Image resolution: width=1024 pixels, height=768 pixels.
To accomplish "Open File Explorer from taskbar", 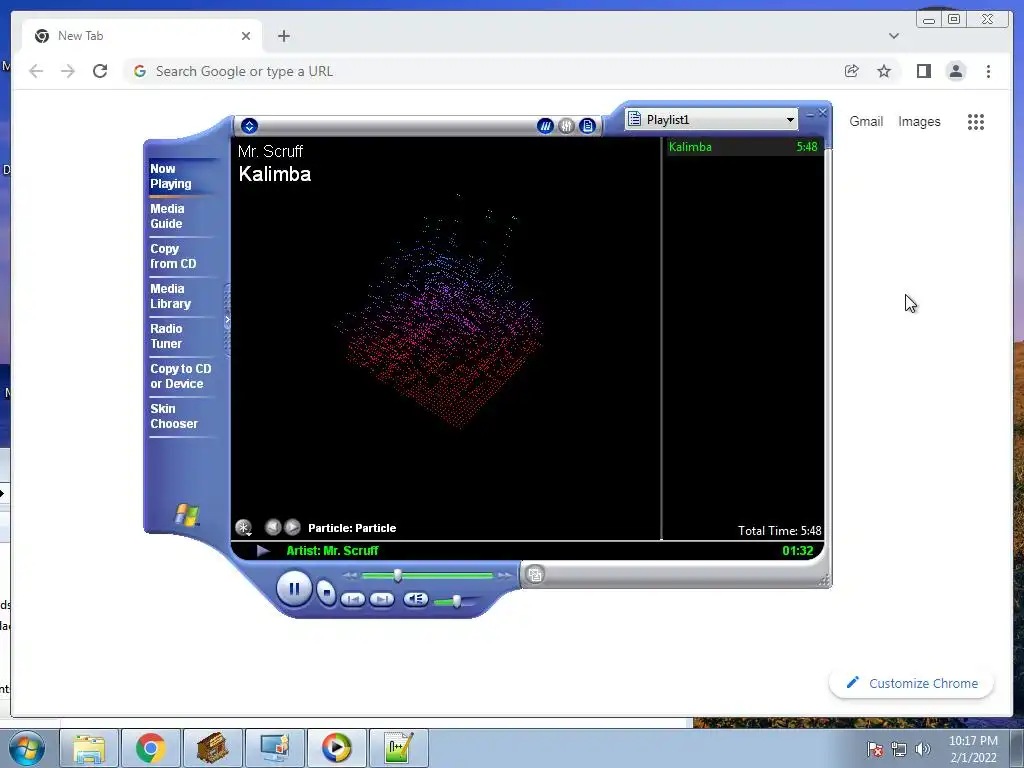I will pyautogui.click(x=89, y=748).
